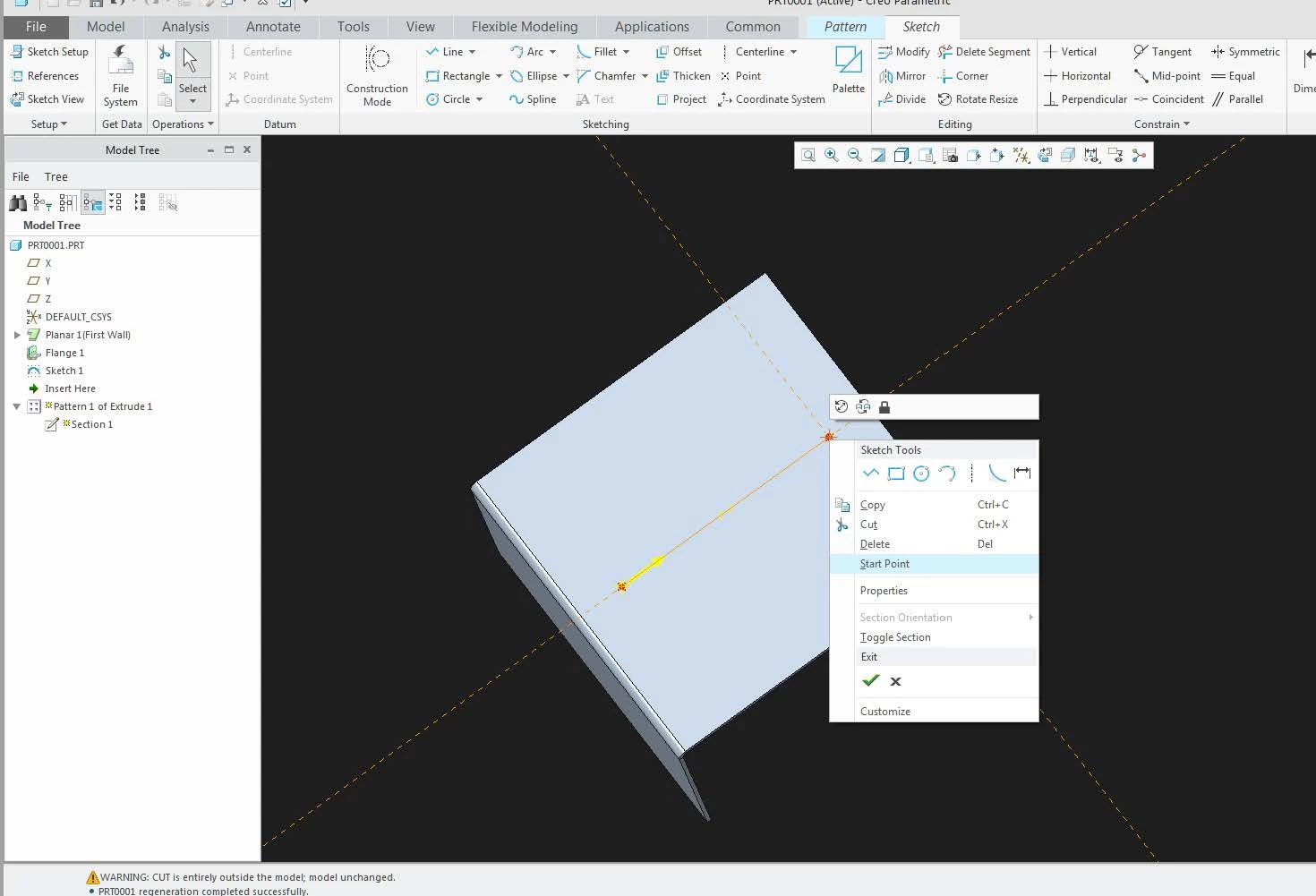Viewport: 1316px width, 896px height.
Task: Click the Refit view icon in graphics toolbar
Action: (808, 156)
